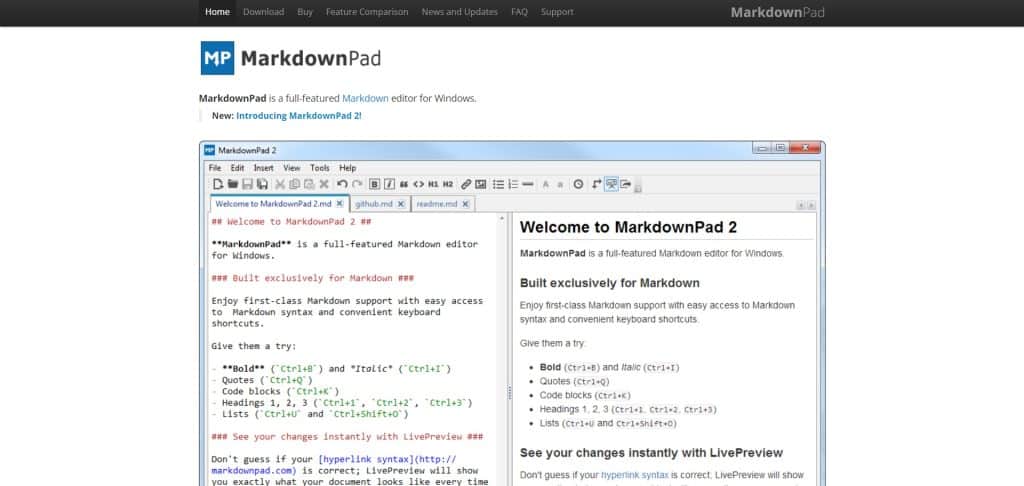Click the Bold formatting toolbar icon

pyautogui.click(x=375, y=184)
